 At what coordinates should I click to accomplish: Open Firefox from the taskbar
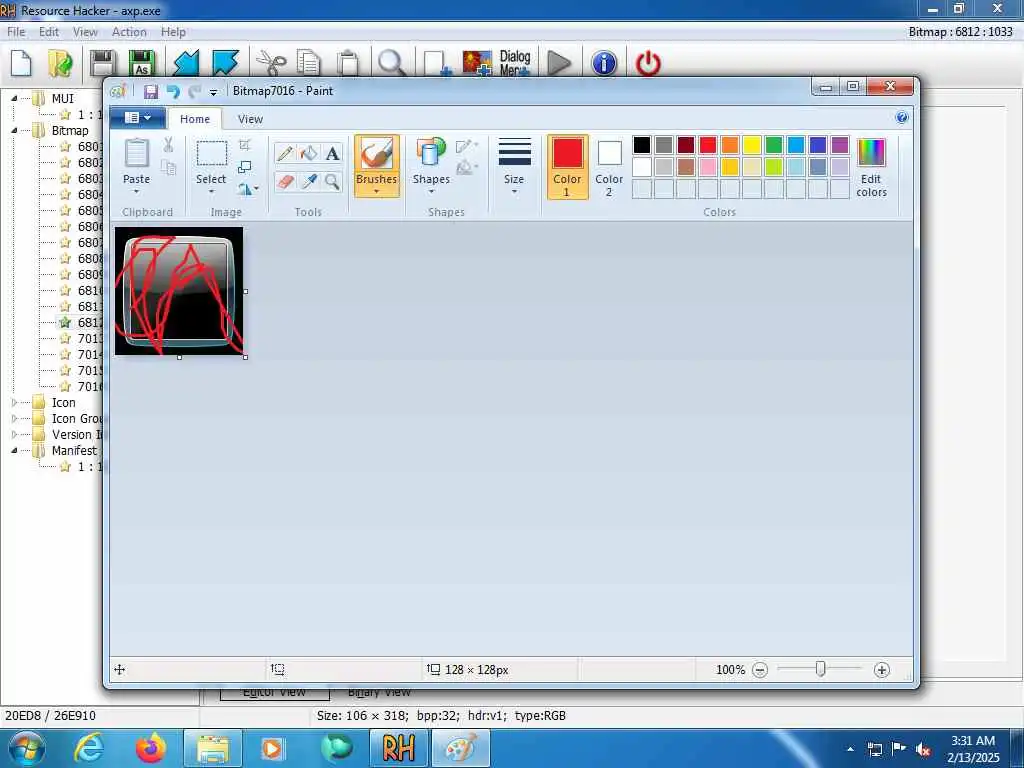pyautogui.click(x=150, y=748)
